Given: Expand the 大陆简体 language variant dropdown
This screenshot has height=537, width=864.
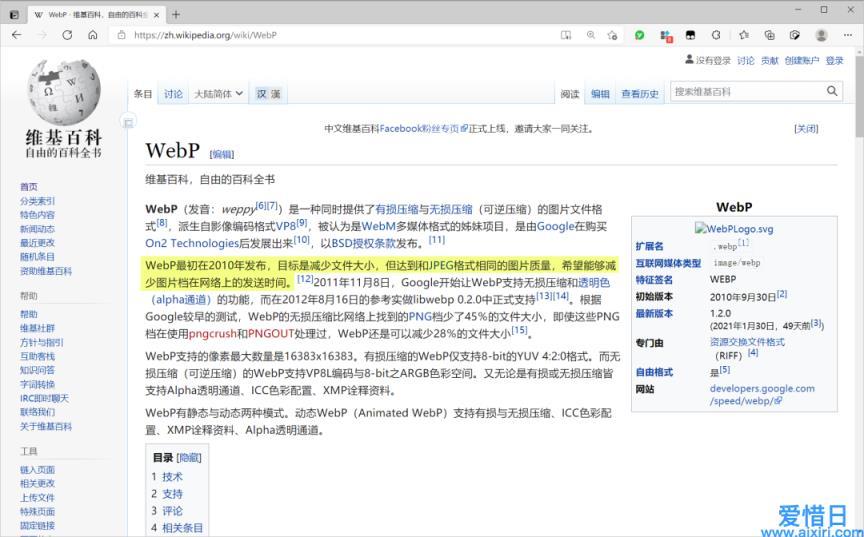Looking at the screenshot, I should (218, 94).
